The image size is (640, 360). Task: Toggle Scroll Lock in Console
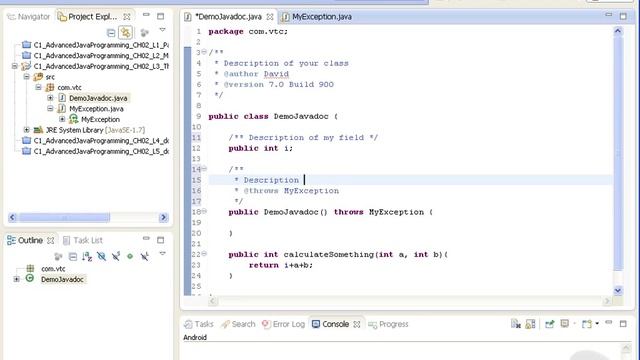[530, 324]
